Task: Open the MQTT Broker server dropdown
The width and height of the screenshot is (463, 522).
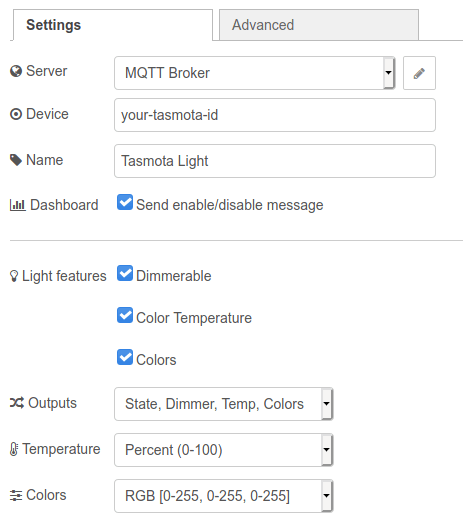Action: point(255,73)
